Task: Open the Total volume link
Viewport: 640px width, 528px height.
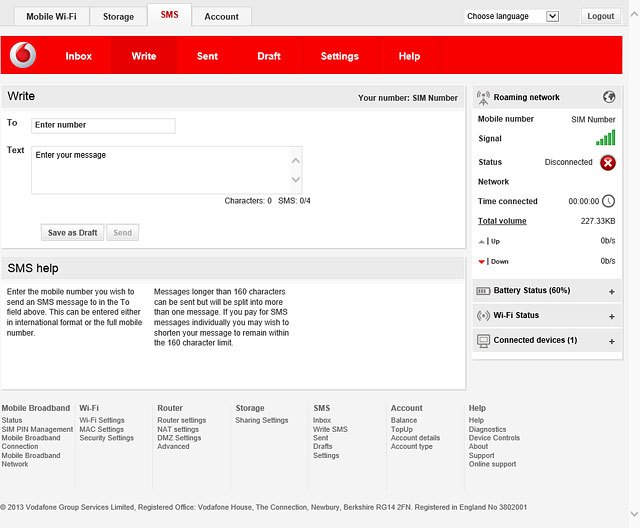Action: click(x=502, y=221)
